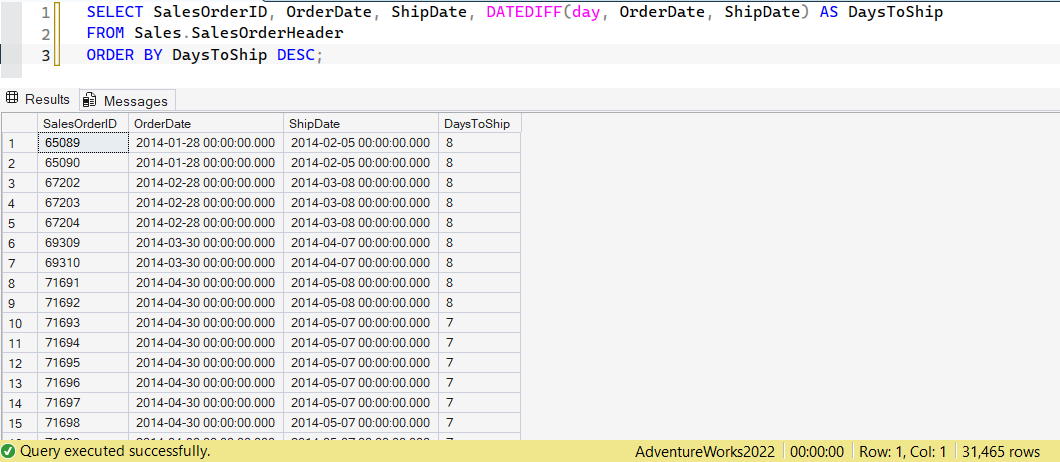Screen dimensions: 1060x462
Task: Click ShipDate cell of order 71698
Action: pos(361,423)
